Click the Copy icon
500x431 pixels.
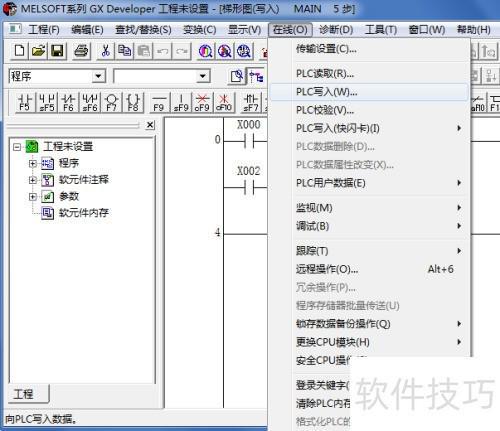coord(124,51)
